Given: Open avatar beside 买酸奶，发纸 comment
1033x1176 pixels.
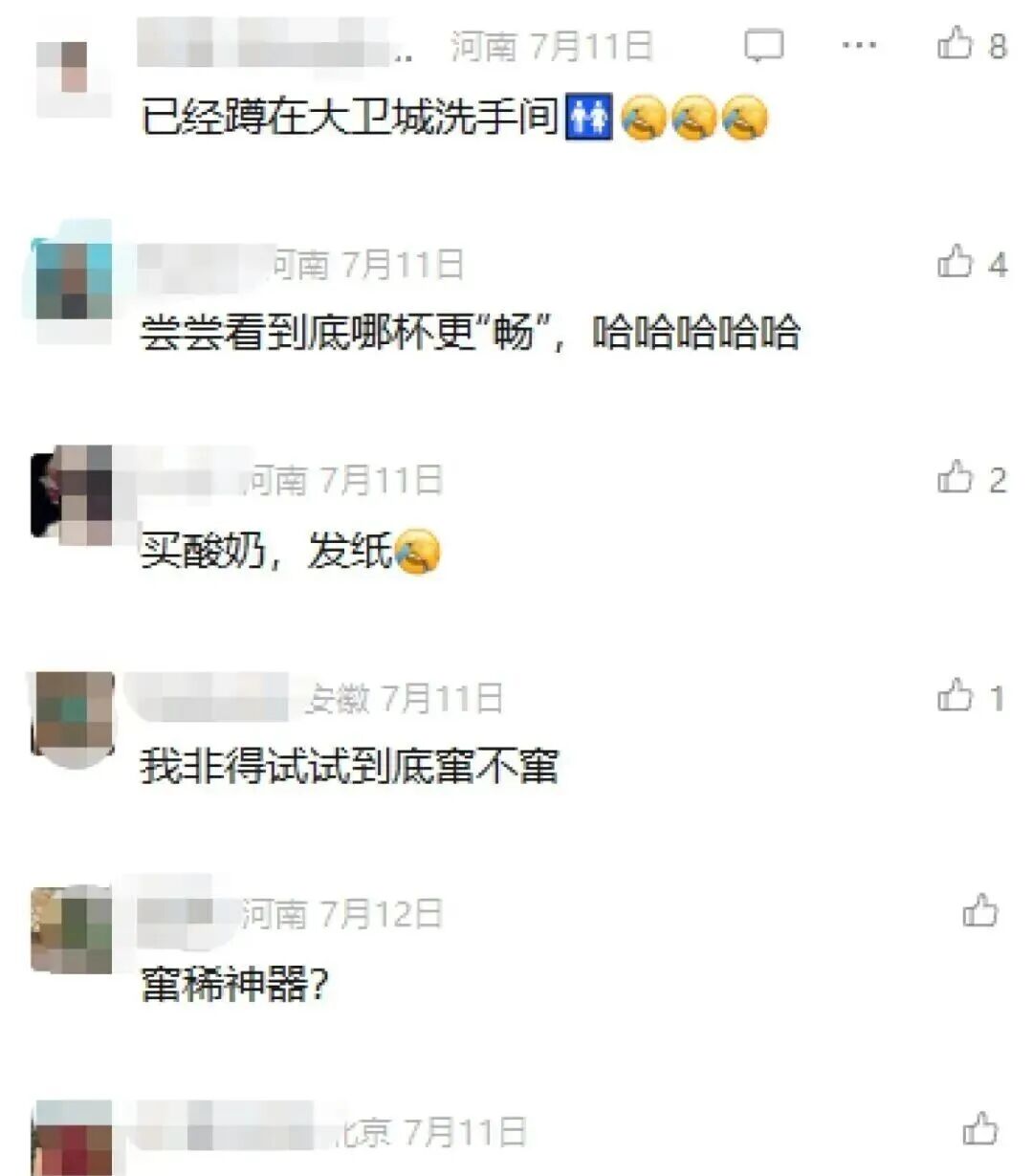Looking at the screenshot, I should click(x=73, y=494).
